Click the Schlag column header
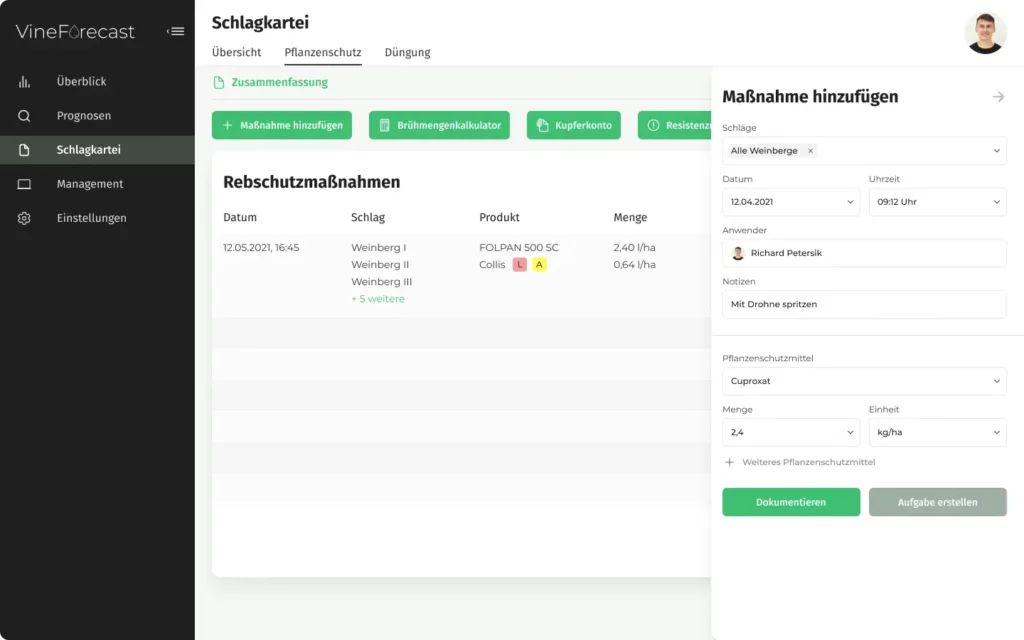Image resolution: width=1024 pixels, height=640 pixels. (x=368, y=217)
